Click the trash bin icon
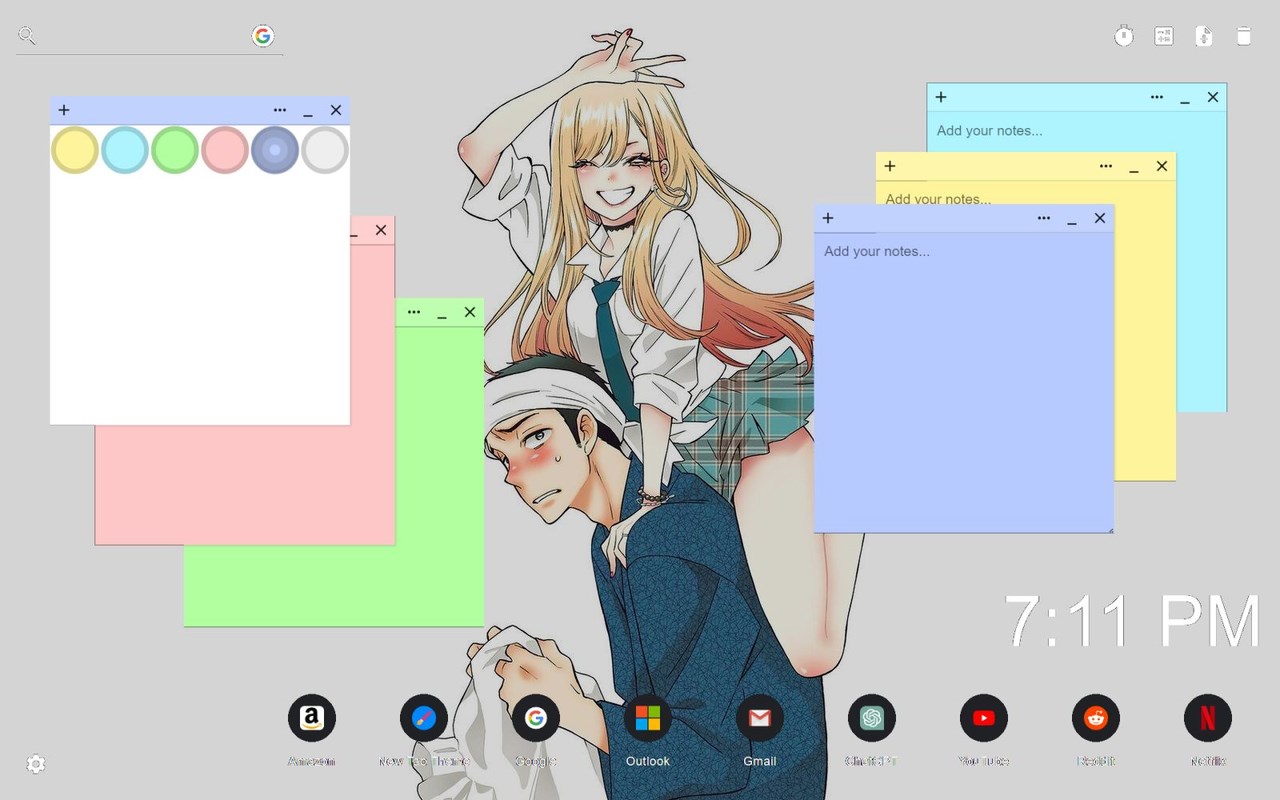 click(1244, 36)
